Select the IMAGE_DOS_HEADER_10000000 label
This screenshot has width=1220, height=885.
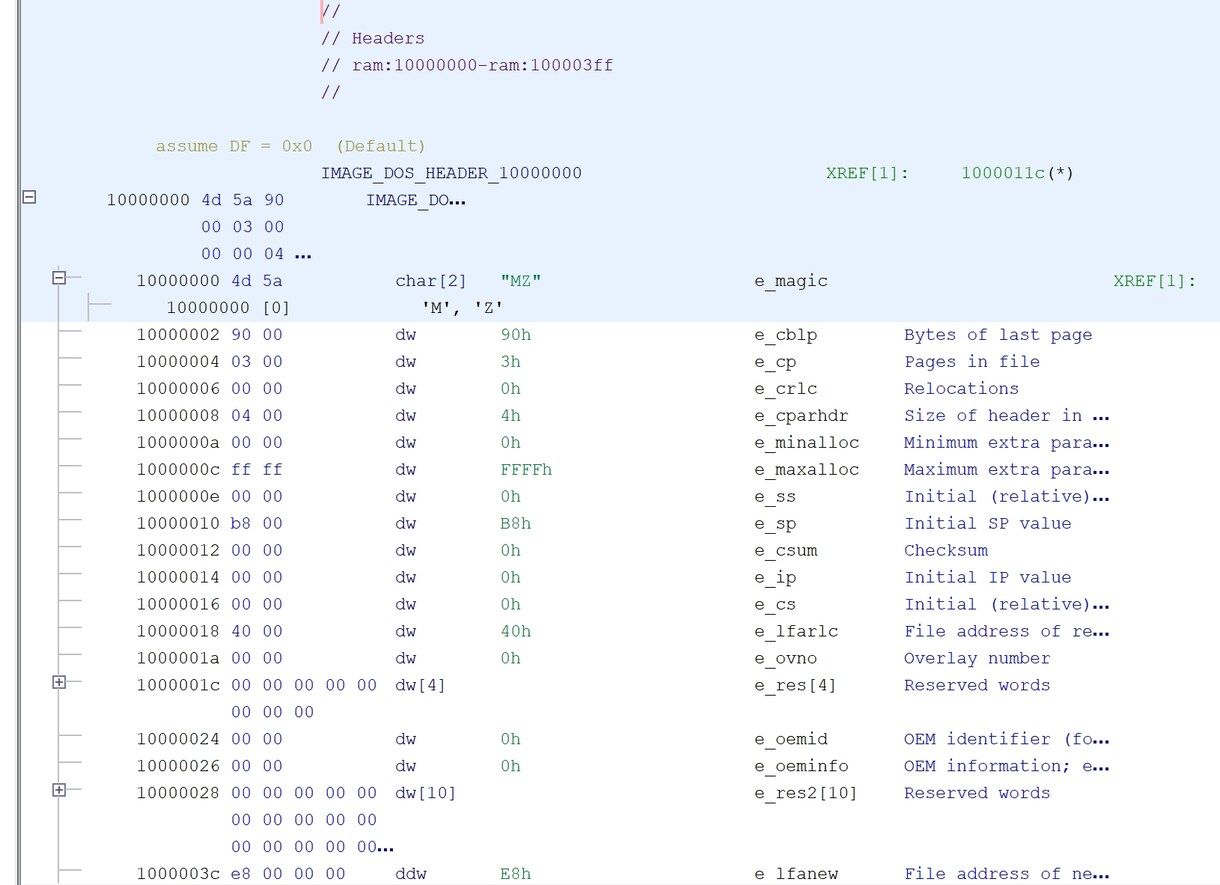pos(451,173)
